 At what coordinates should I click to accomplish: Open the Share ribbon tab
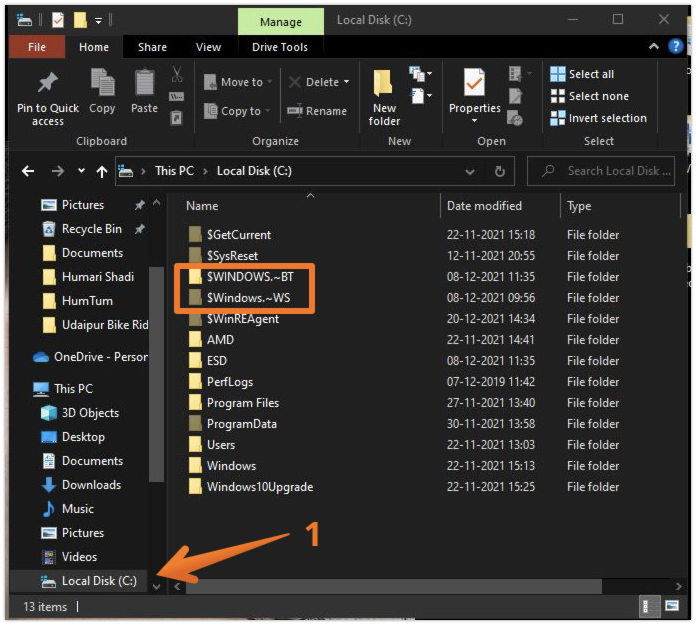pyautogui.click(x=152, y=47)
